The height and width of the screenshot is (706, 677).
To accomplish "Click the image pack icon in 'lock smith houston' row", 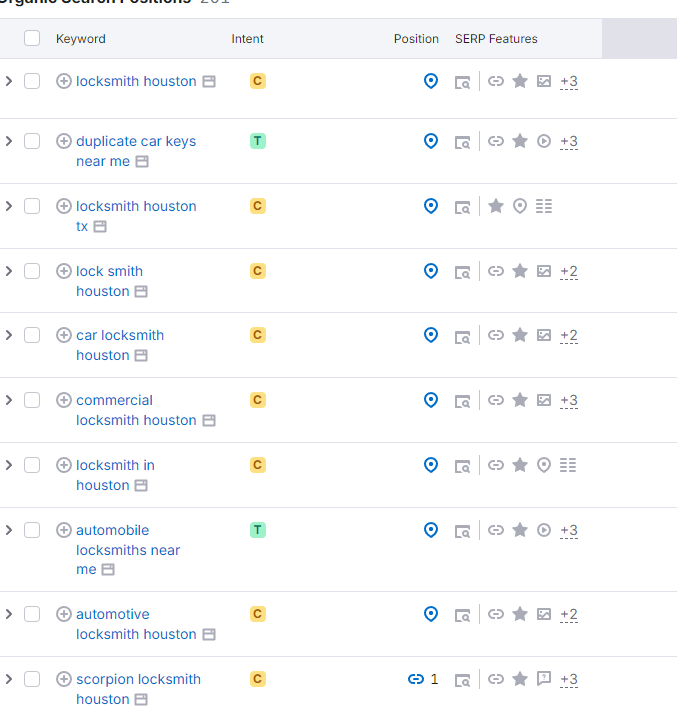I will [x=544, y=271].
